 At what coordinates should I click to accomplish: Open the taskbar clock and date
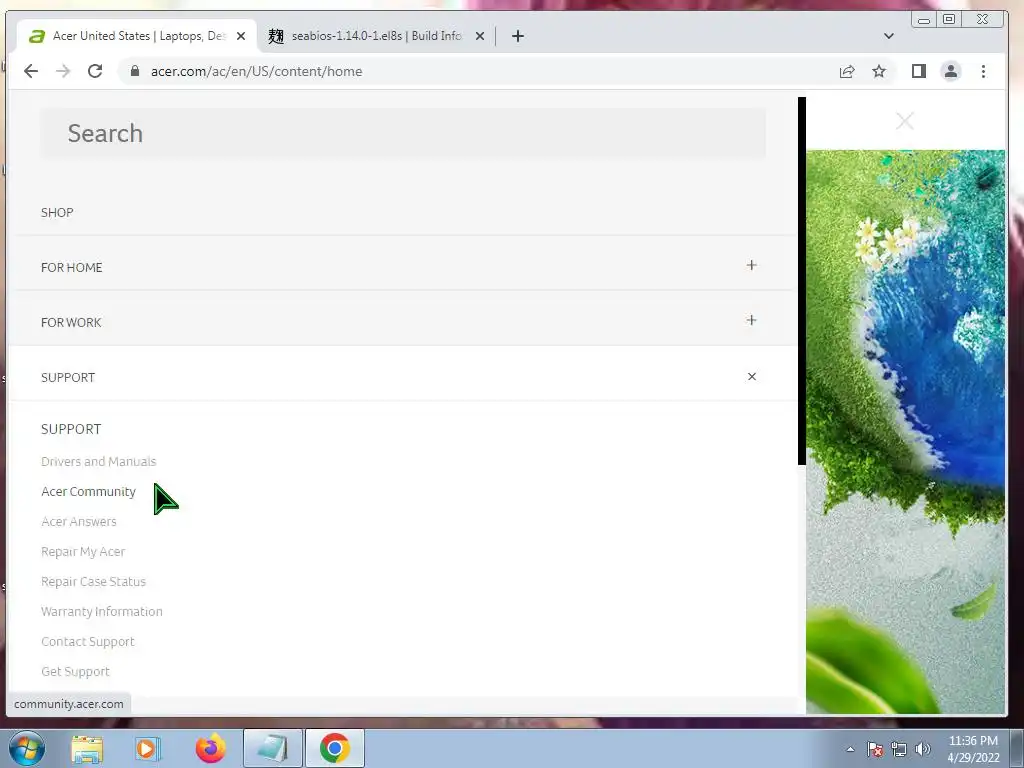click(x=973, y=749)
